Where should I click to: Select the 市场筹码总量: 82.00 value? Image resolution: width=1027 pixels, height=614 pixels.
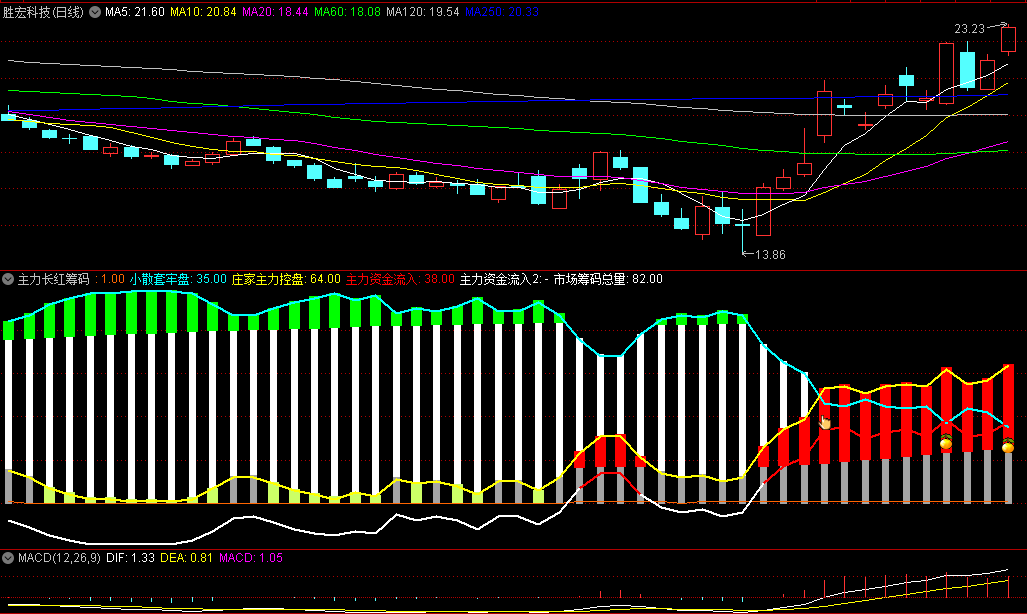(608, 279)
